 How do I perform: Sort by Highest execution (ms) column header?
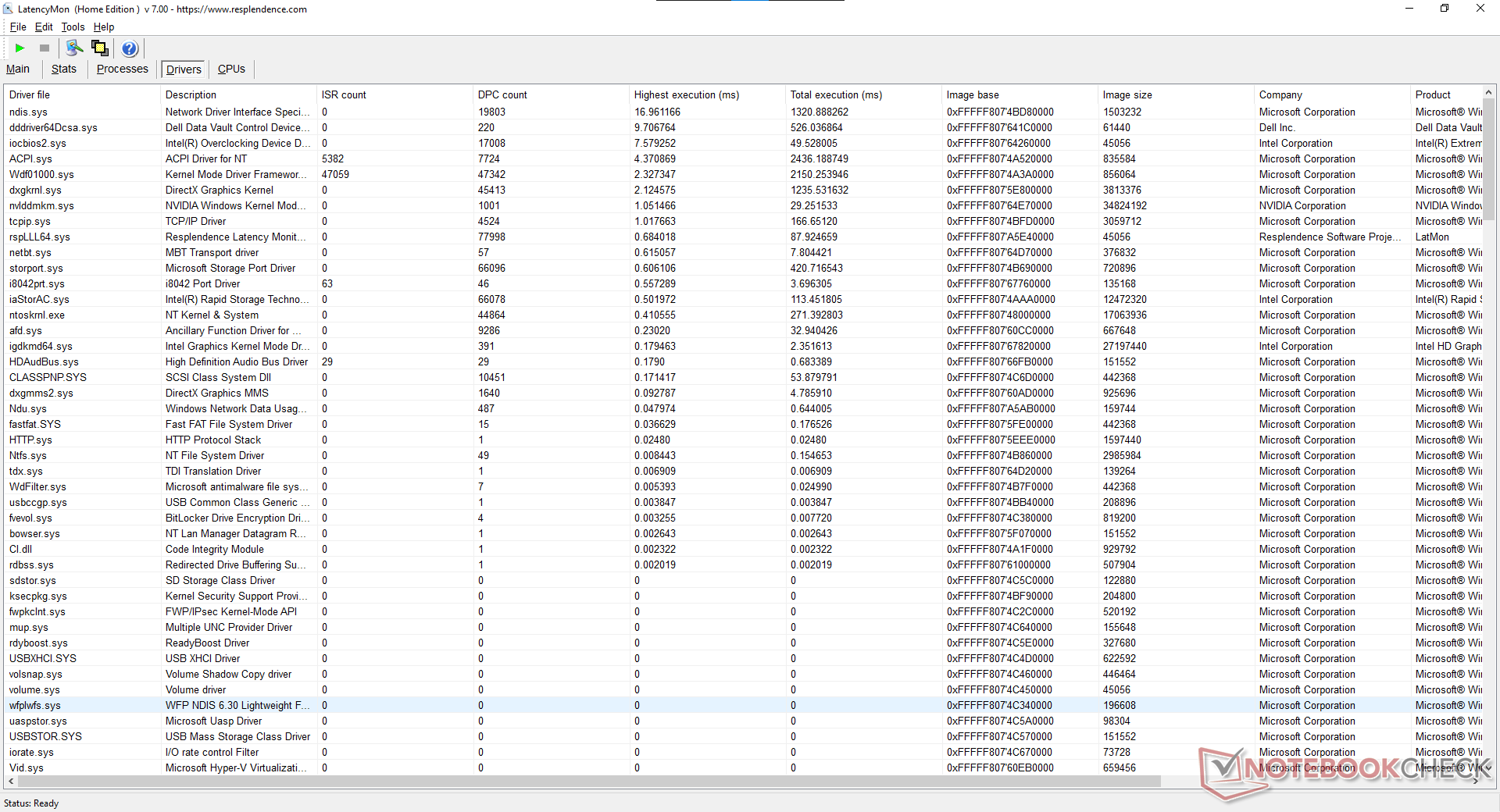(707, 94)
